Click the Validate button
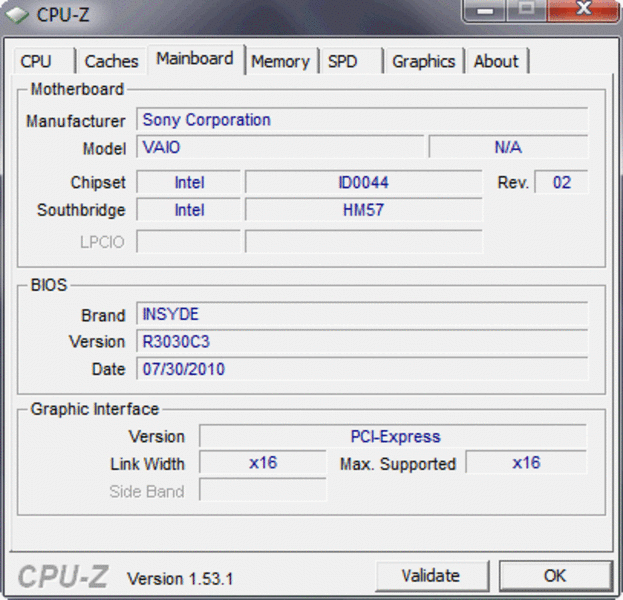The height and width of the screenshot is (600, 623). [431, 576]
